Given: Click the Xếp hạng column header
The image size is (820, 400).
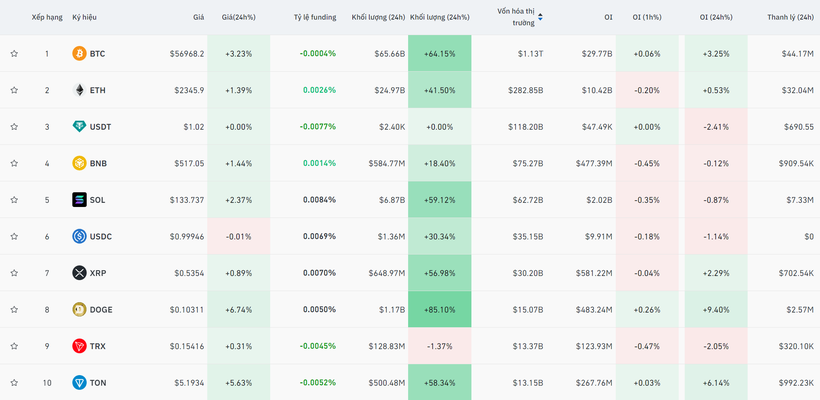Looking at the screenshot, I should click(46, 17).
